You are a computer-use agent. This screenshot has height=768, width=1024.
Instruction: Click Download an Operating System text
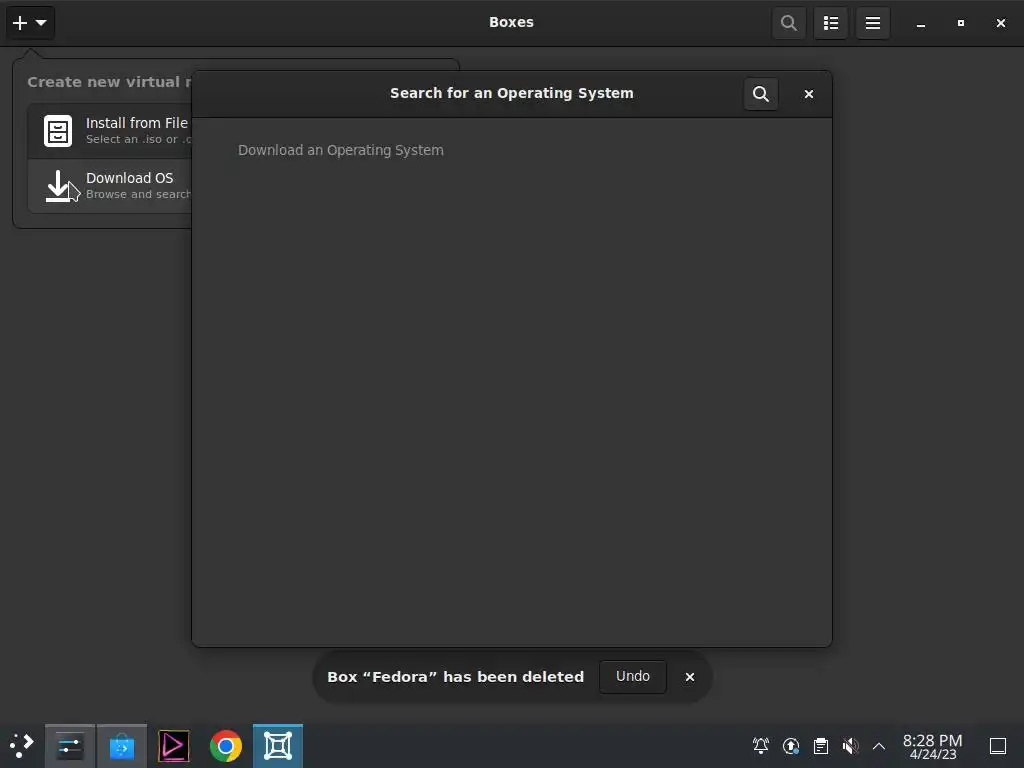click(341, 150)
